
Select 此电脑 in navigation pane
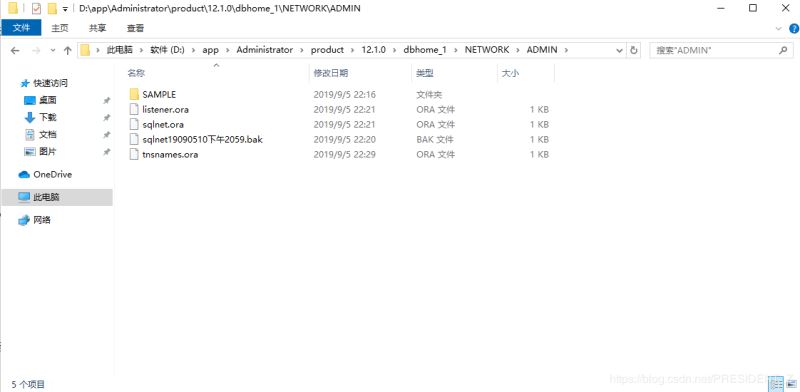point(57,197)
